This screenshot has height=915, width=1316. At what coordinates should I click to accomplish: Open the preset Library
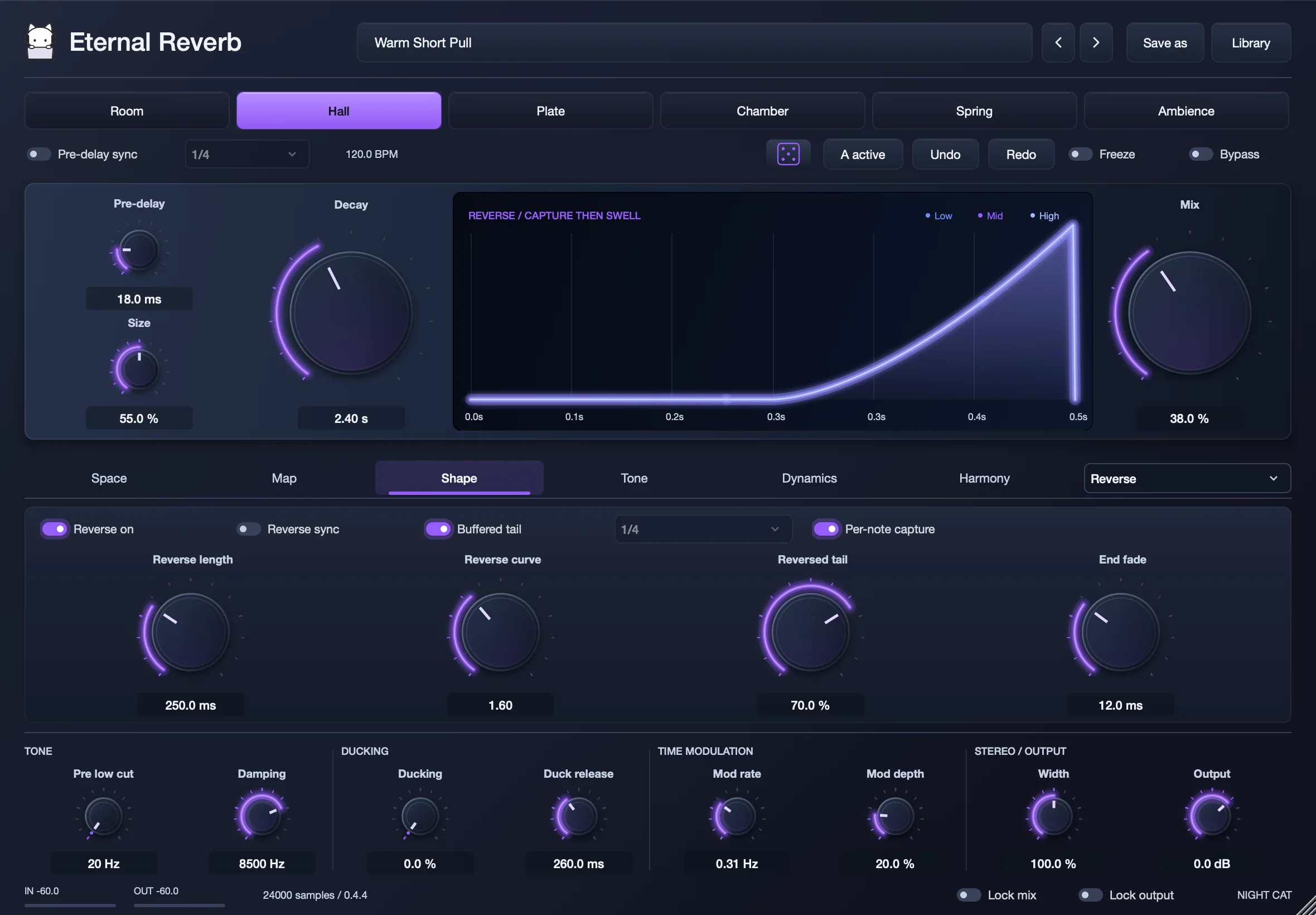click(x=1251, y=42)
